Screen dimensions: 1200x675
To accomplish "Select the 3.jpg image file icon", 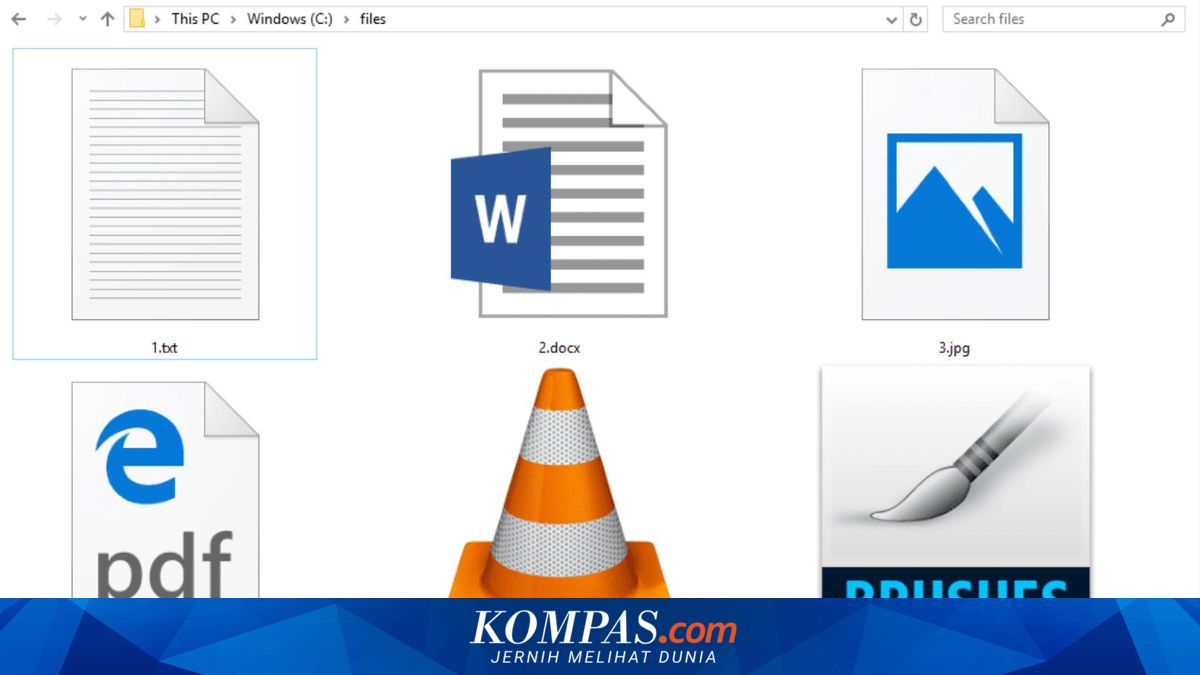I will [955, 194].
